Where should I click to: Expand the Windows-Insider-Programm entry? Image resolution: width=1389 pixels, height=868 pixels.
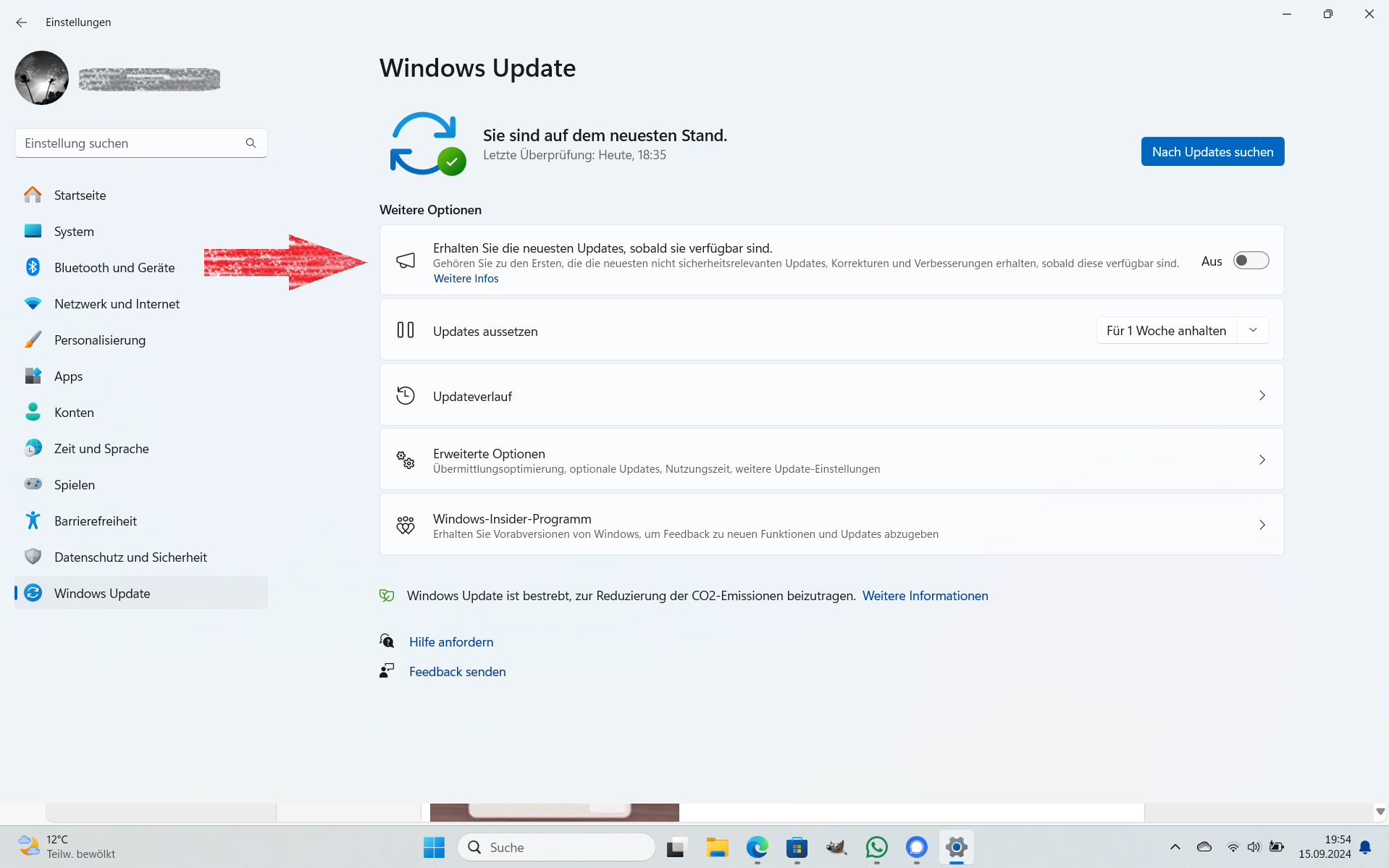1262,525
